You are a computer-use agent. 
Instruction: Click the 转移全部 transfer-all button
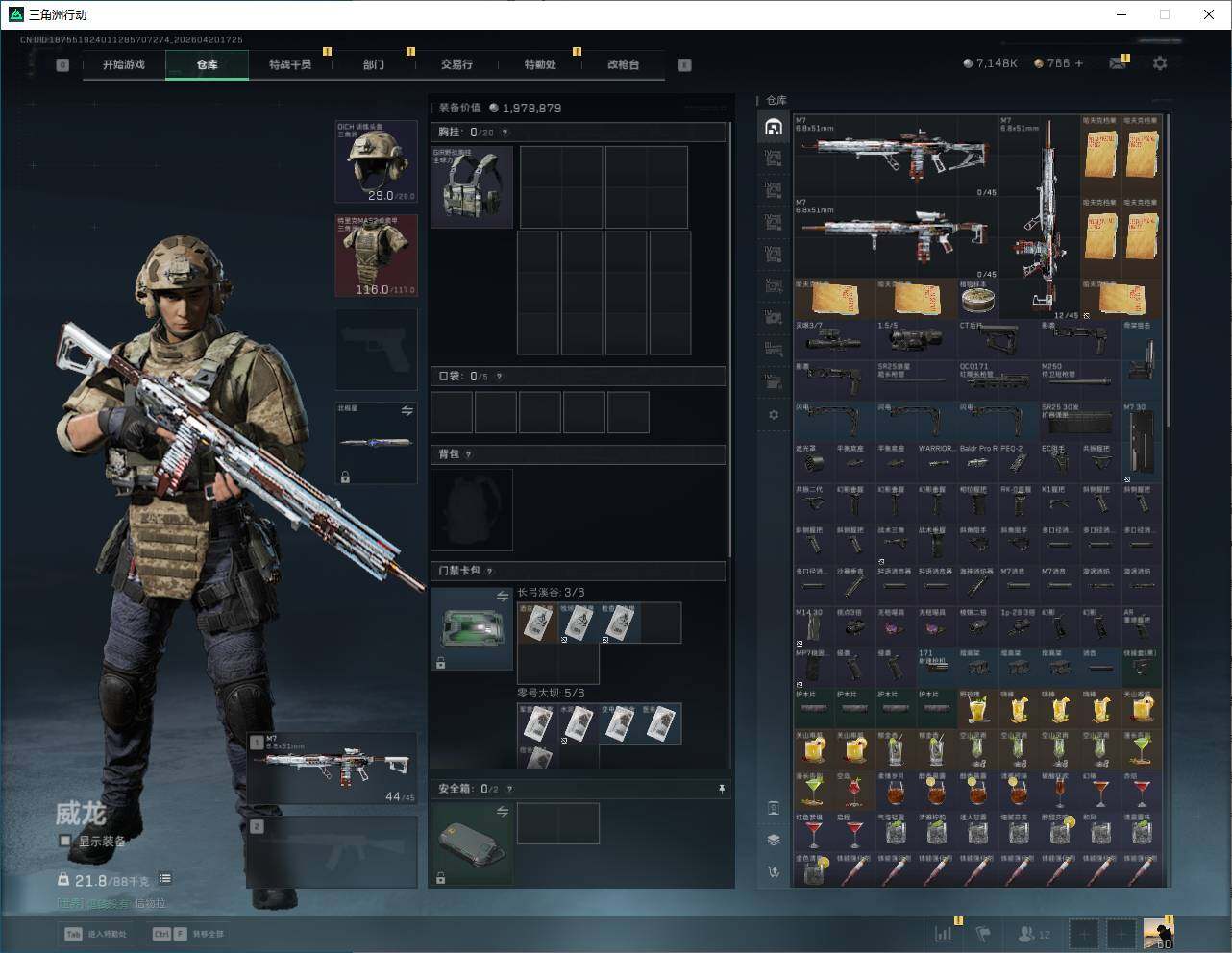(x=188, y=934)
